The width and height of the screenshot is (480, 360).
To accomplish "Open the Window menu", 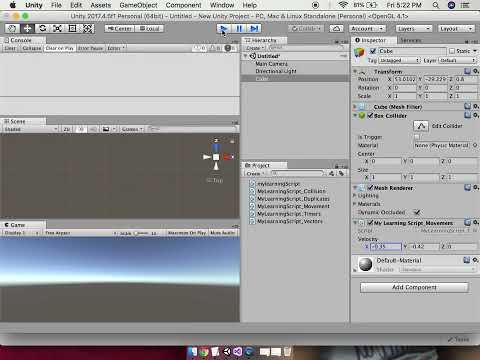I will (222, 5).
